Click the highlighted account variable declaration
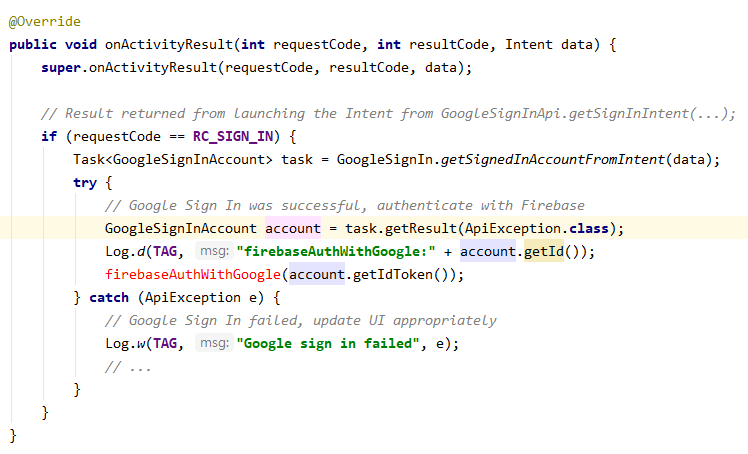Viewport: 748px width, 454px height. click(293, 228)
